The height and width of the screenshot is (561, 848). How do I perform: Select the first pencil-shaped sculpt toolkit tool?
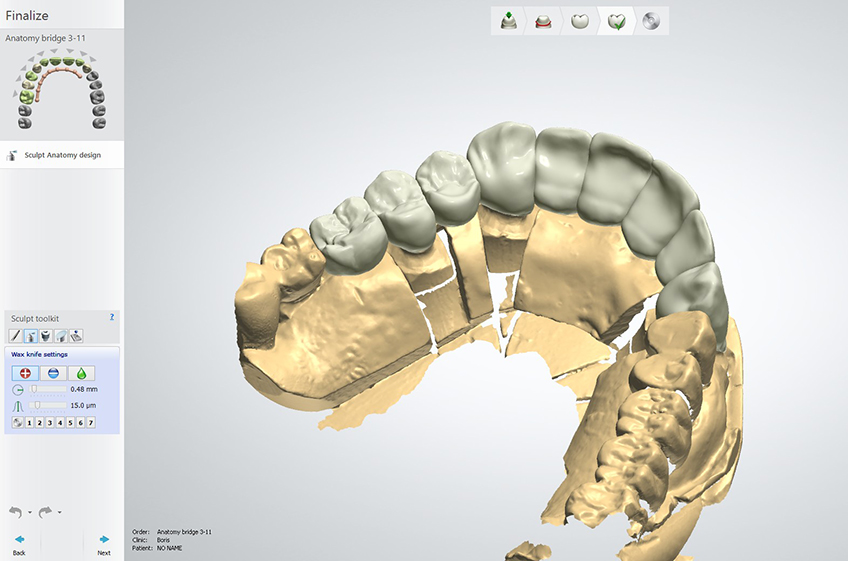click(15, 335)
